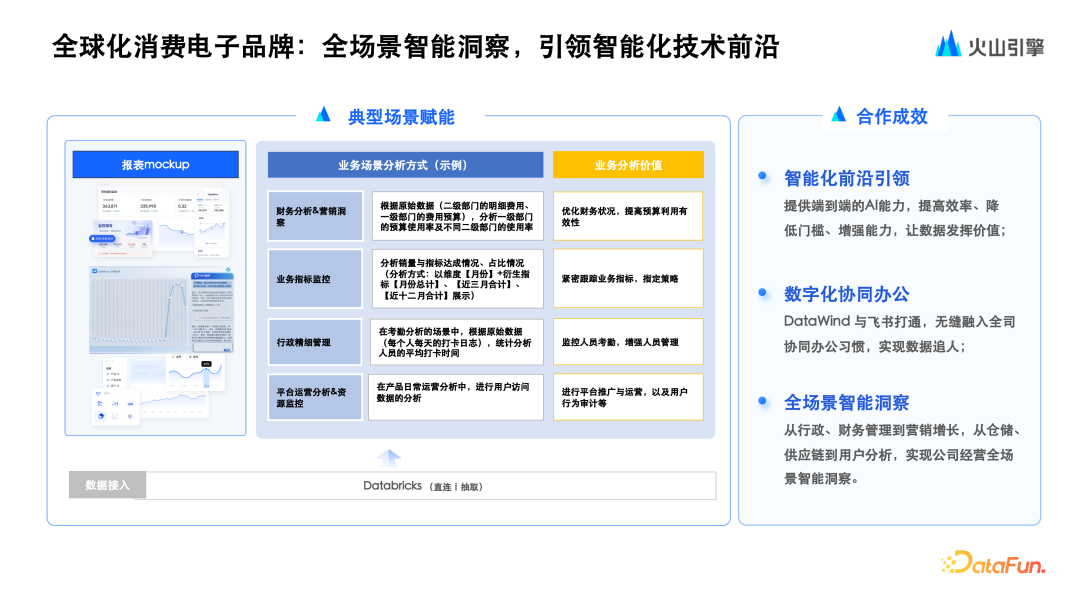Click the gray 数据接入 label
The height and width of the screenshot is (608, 1080).
point(107,485)
